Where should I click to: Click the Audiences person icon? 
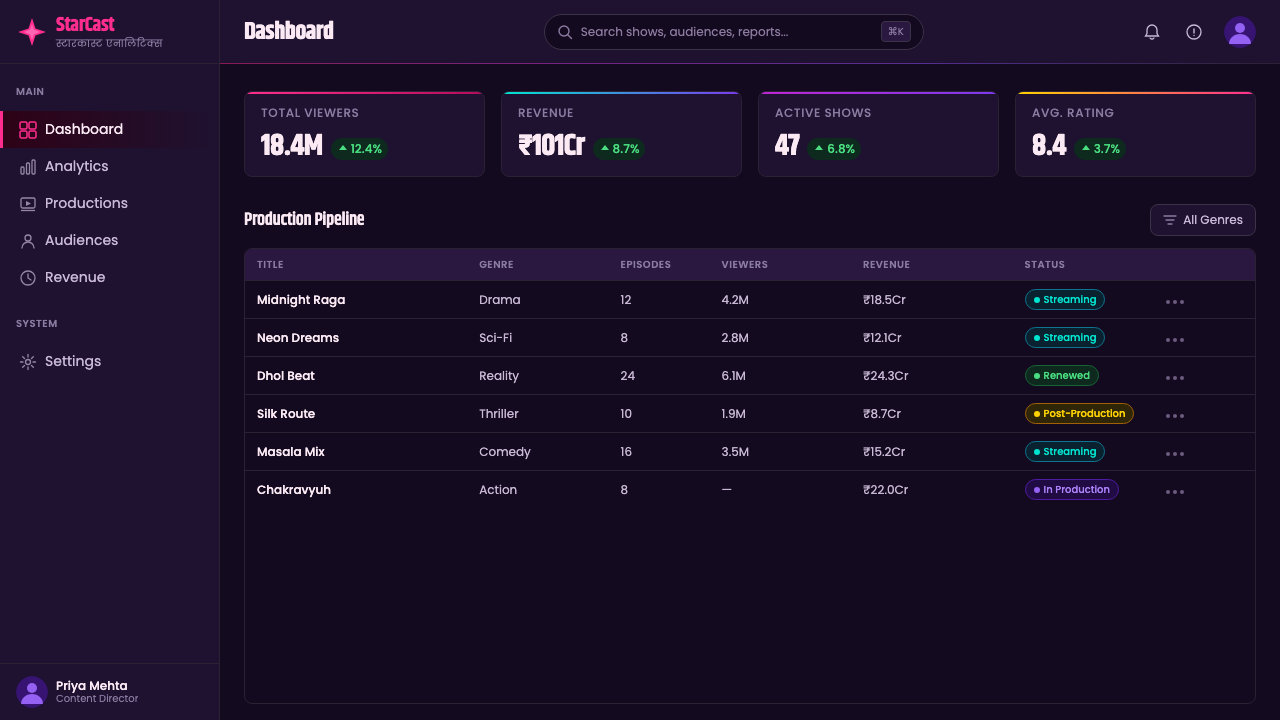point(28,241)
